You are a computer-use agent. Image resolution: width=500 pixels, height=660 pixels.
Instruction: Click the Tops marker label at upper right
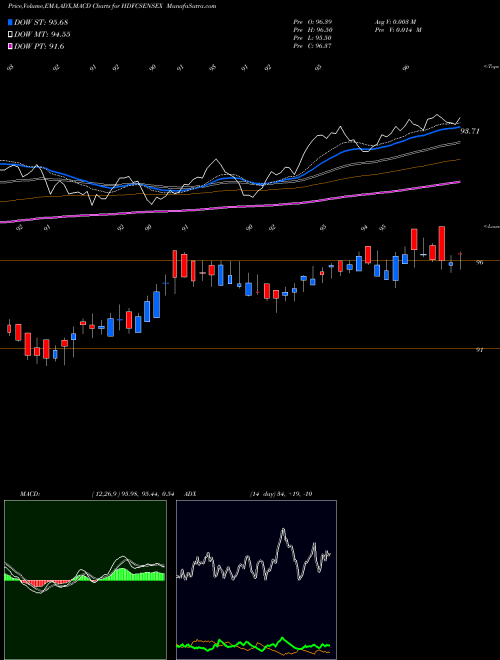click(x=491, y=67)
